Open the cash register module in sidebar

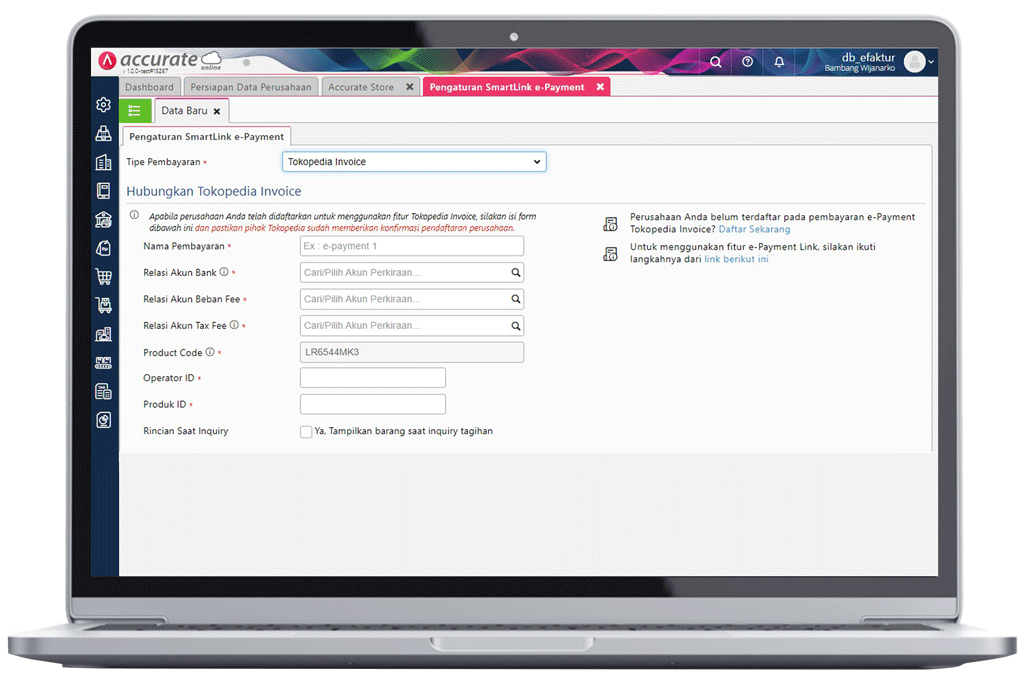[x=103, y=133]
